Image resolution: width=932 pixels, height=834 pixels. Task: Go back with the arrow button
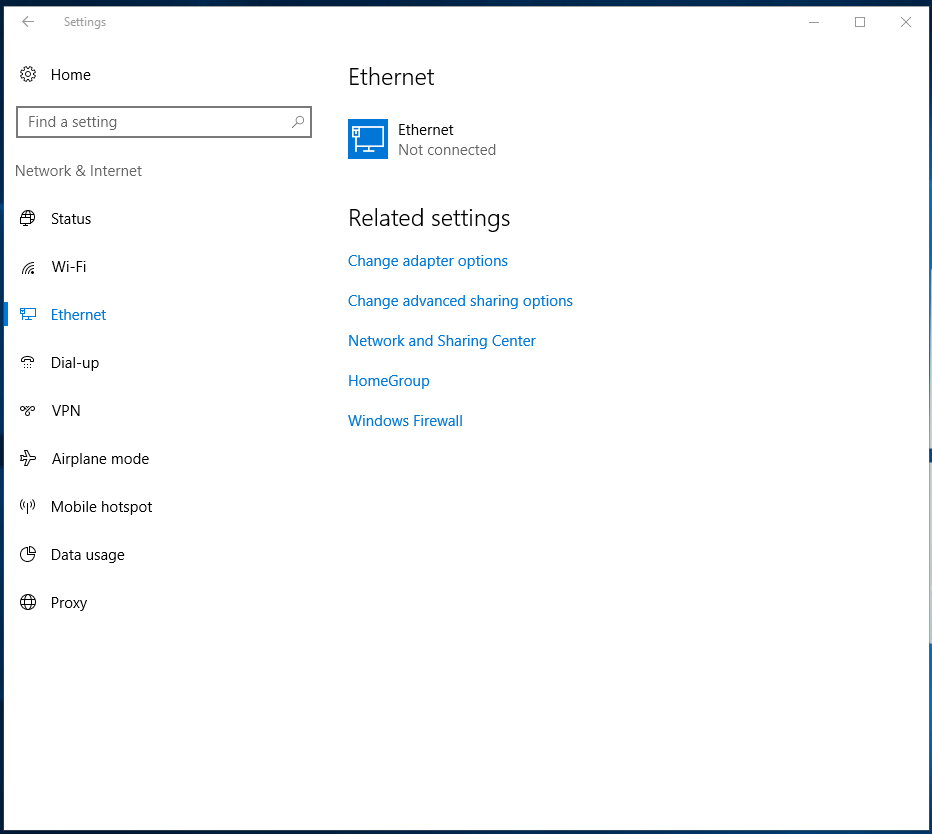[x=28, y=22]
